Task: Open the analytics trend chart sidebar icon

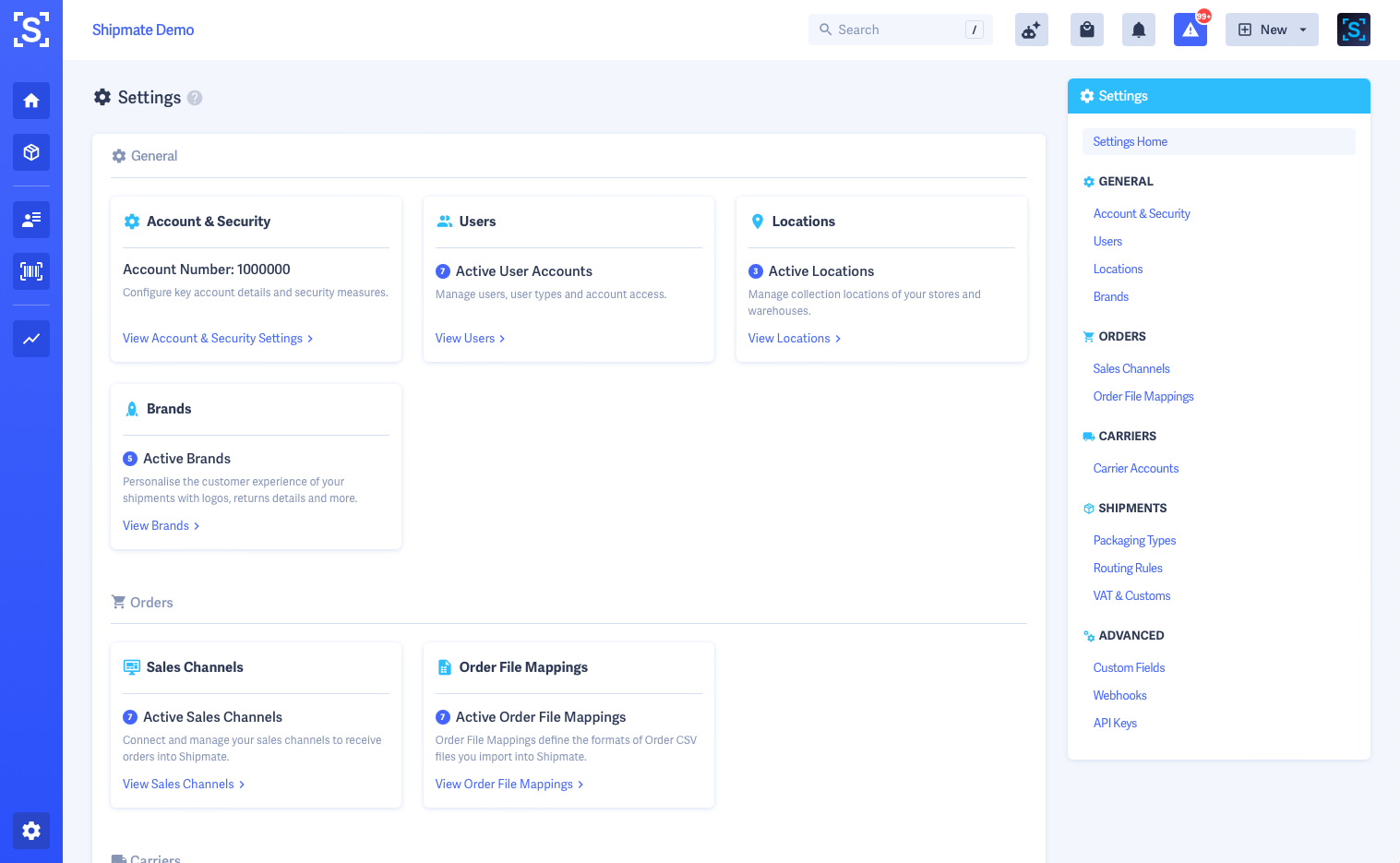Action: (x=31, y=339)
